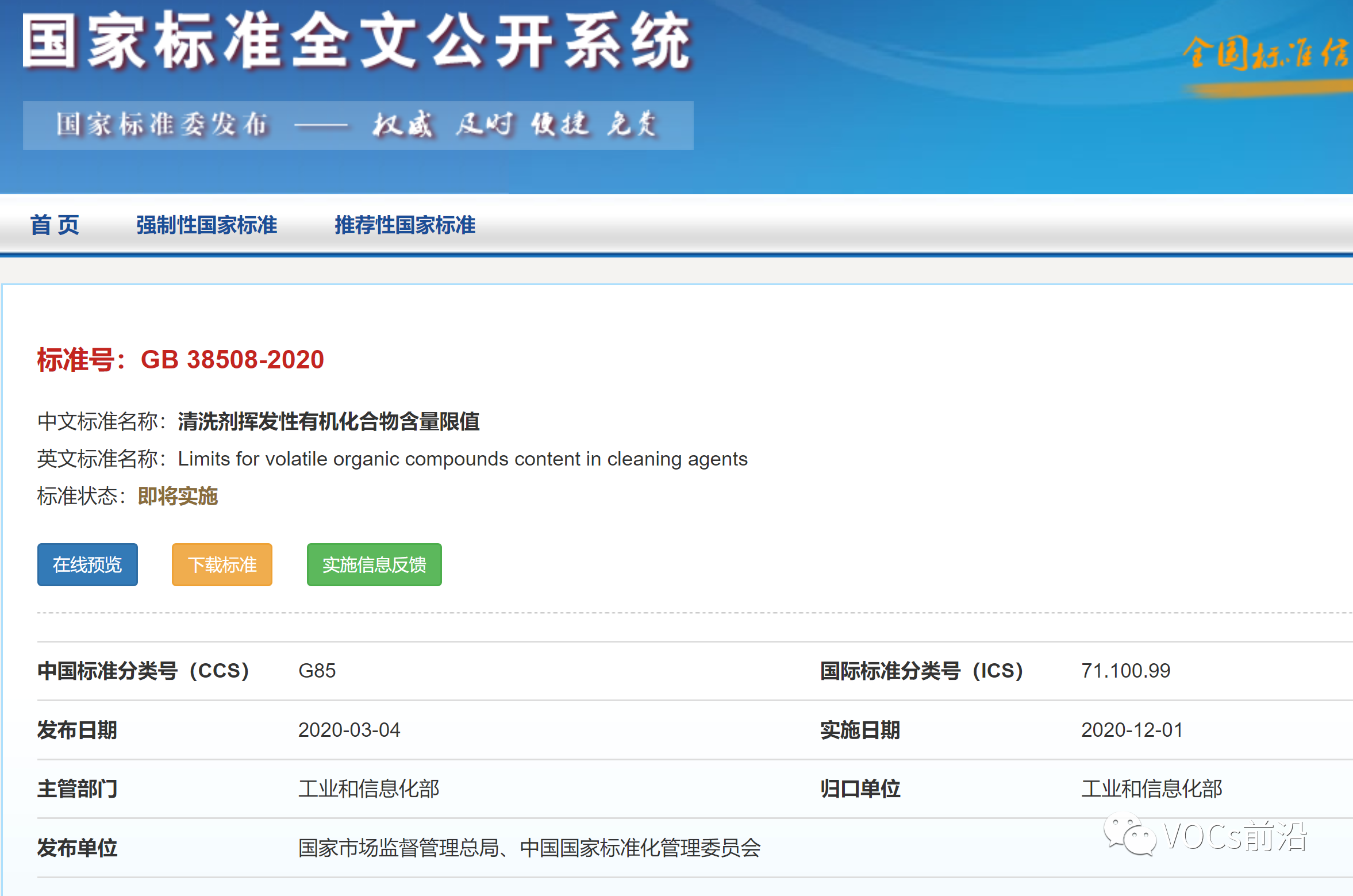Click the ICS value 71.100.99
Screen dimensions: 1353x896
1125,671
